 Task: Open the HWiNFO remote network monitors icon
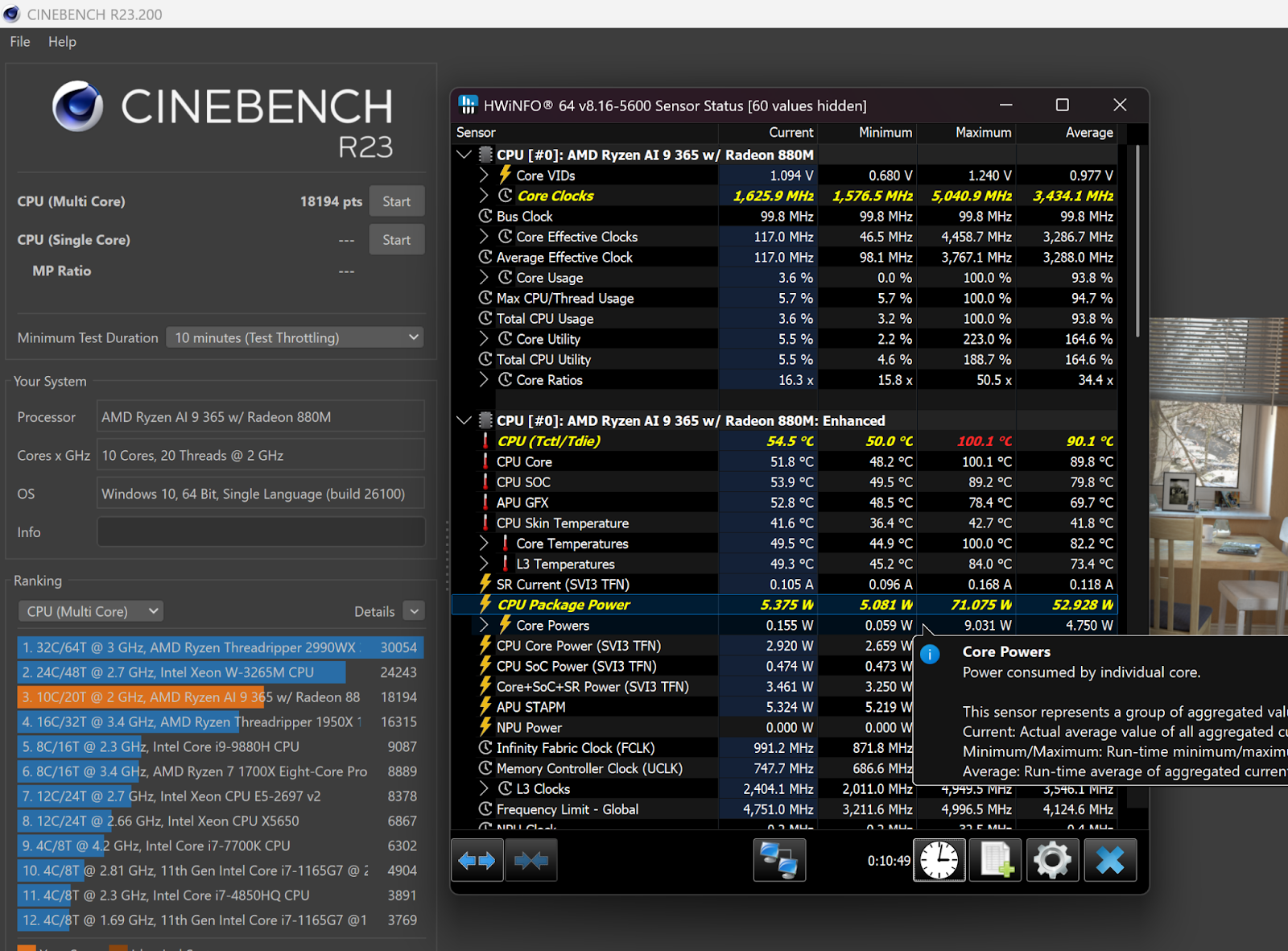click(x=779, y=860)
